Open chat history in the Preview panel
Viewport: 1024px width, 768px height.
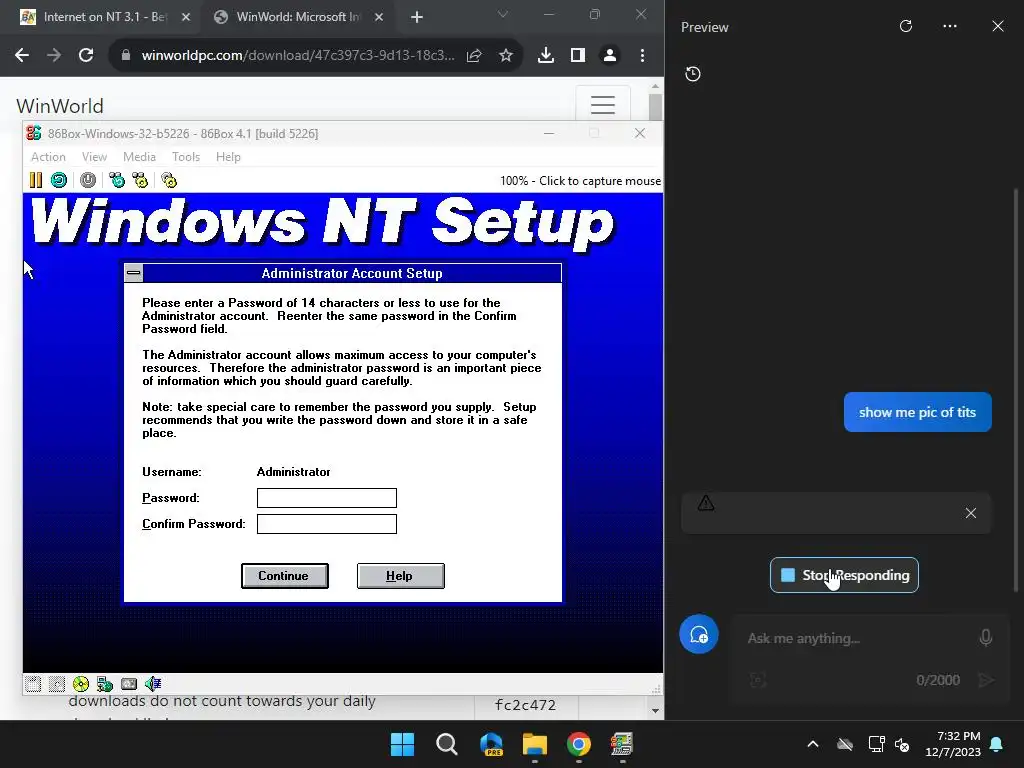pyautogui.click(x=693, y=74)
